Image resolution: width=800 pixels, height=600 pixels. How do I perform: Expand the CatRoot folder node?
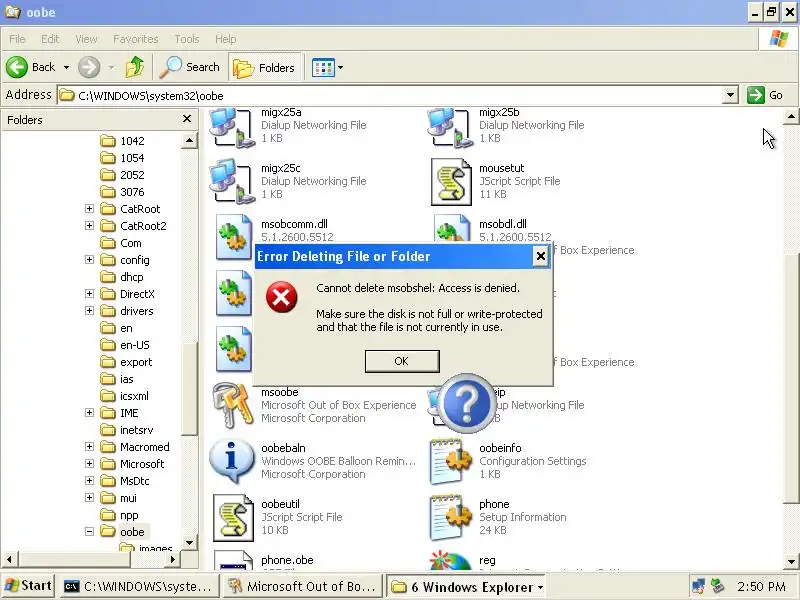89,209
